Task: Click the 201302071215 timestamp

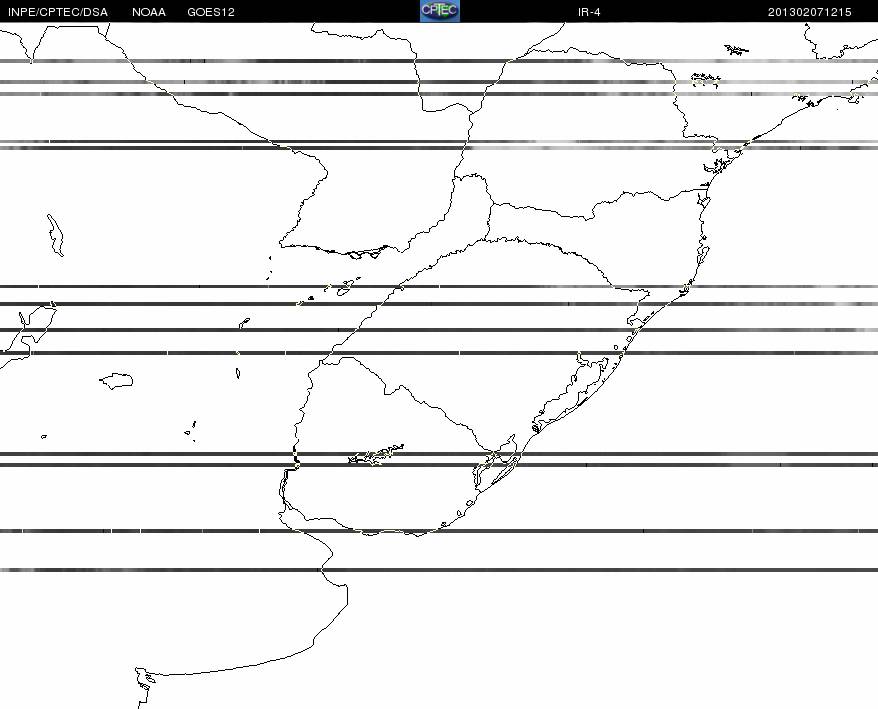Action: [x=810, y=12]
